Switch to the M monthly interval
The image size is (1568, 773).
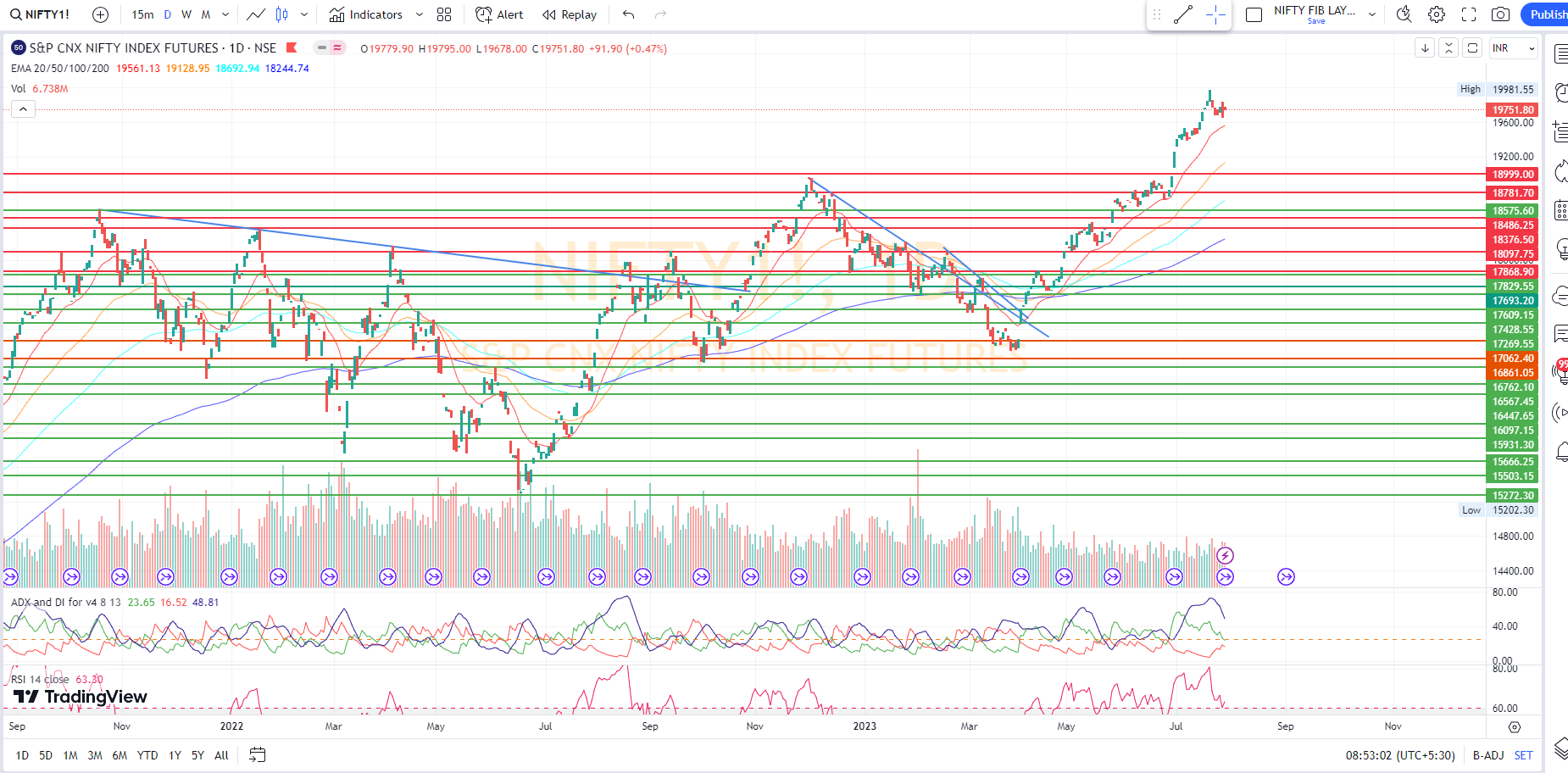coord(206,14)
